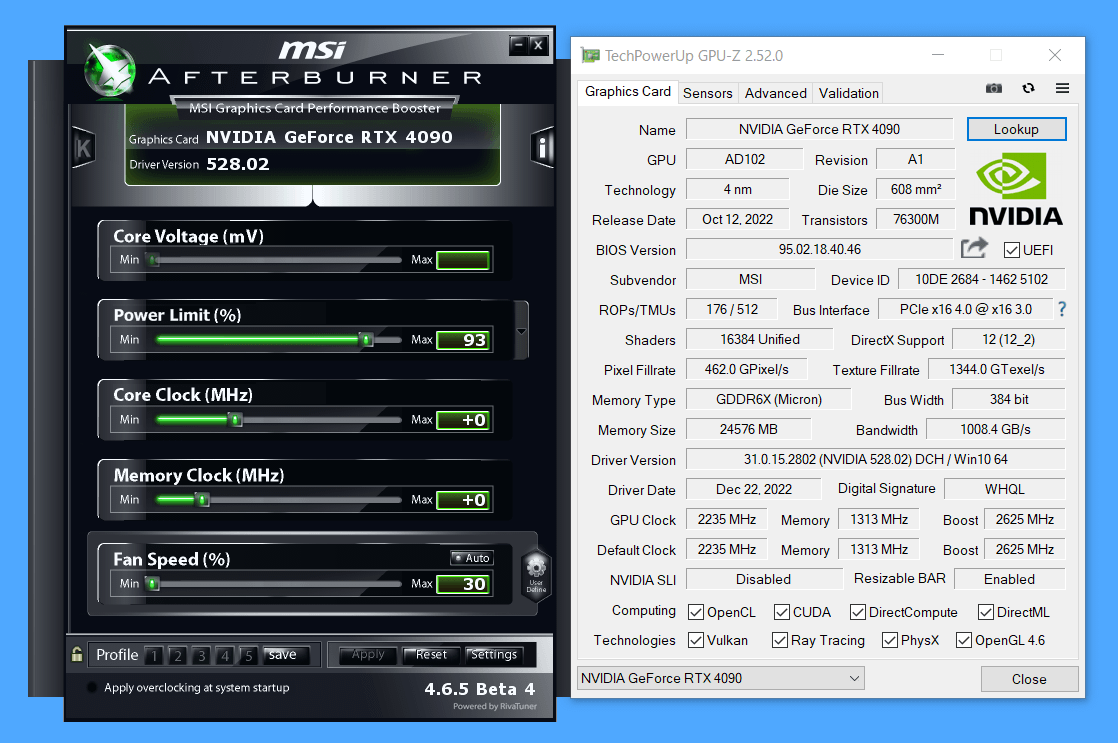Click the Core Voltage slider handle
This screenshot has height=743, width=1118.
point(153,260)
